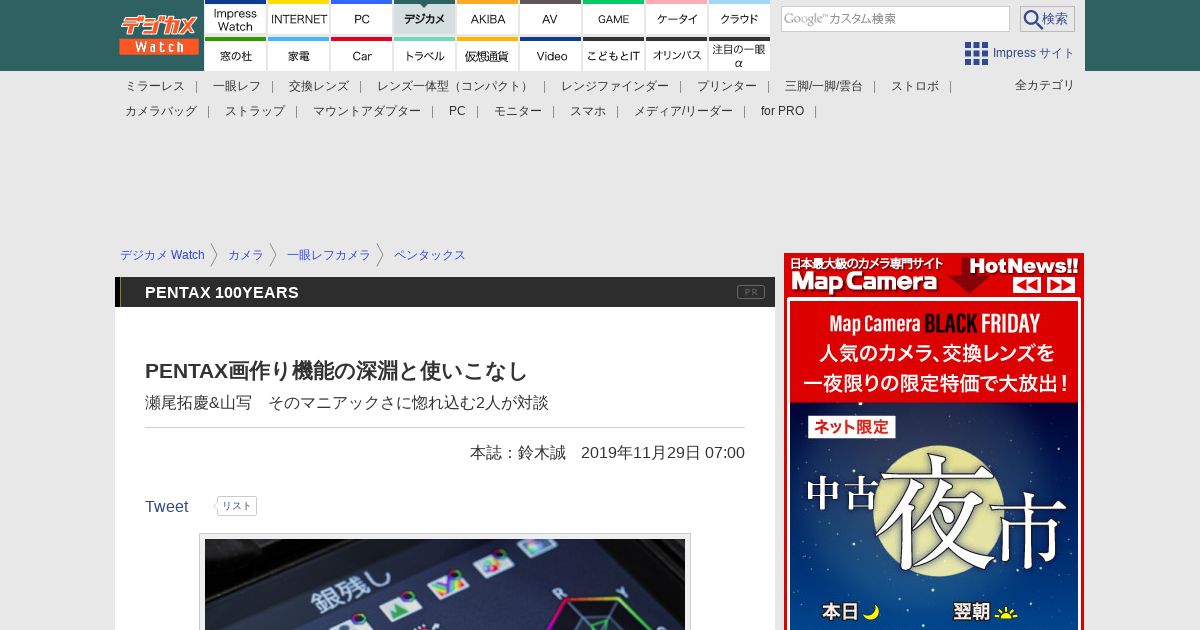Open the 家電 tab
Image resolution: width=1200 pixels, height=630 pixels.
coord(299,55)
